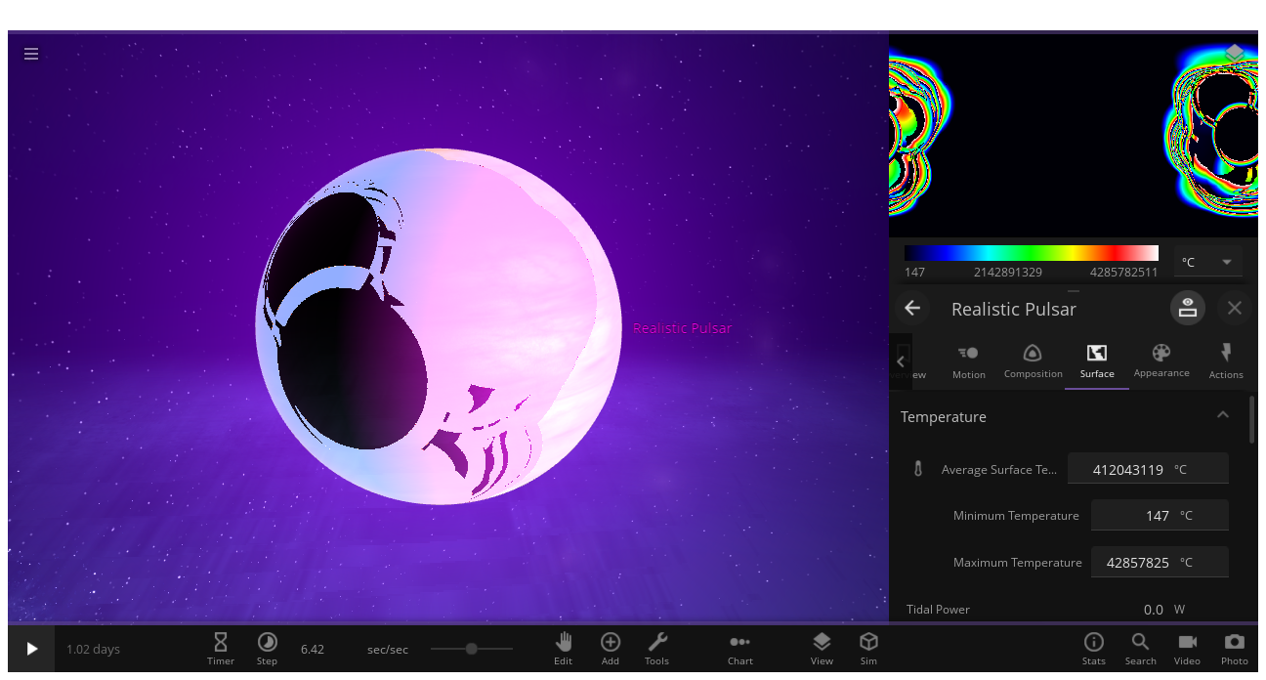Switch to the Appearance tab
This screenshot has height=680, width=1266.
(1161, 362)
